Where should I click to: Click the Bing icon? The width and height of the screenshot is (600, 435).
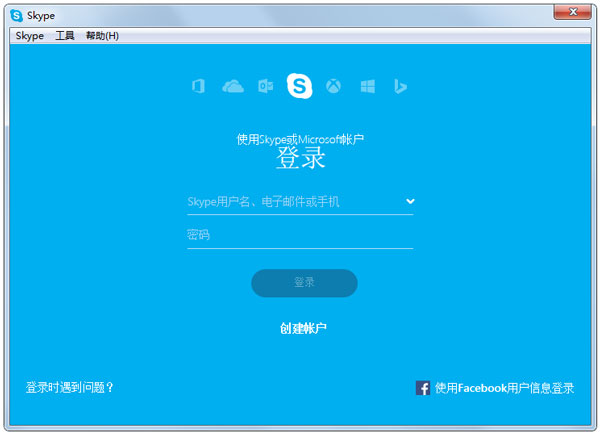coord(400,86)
